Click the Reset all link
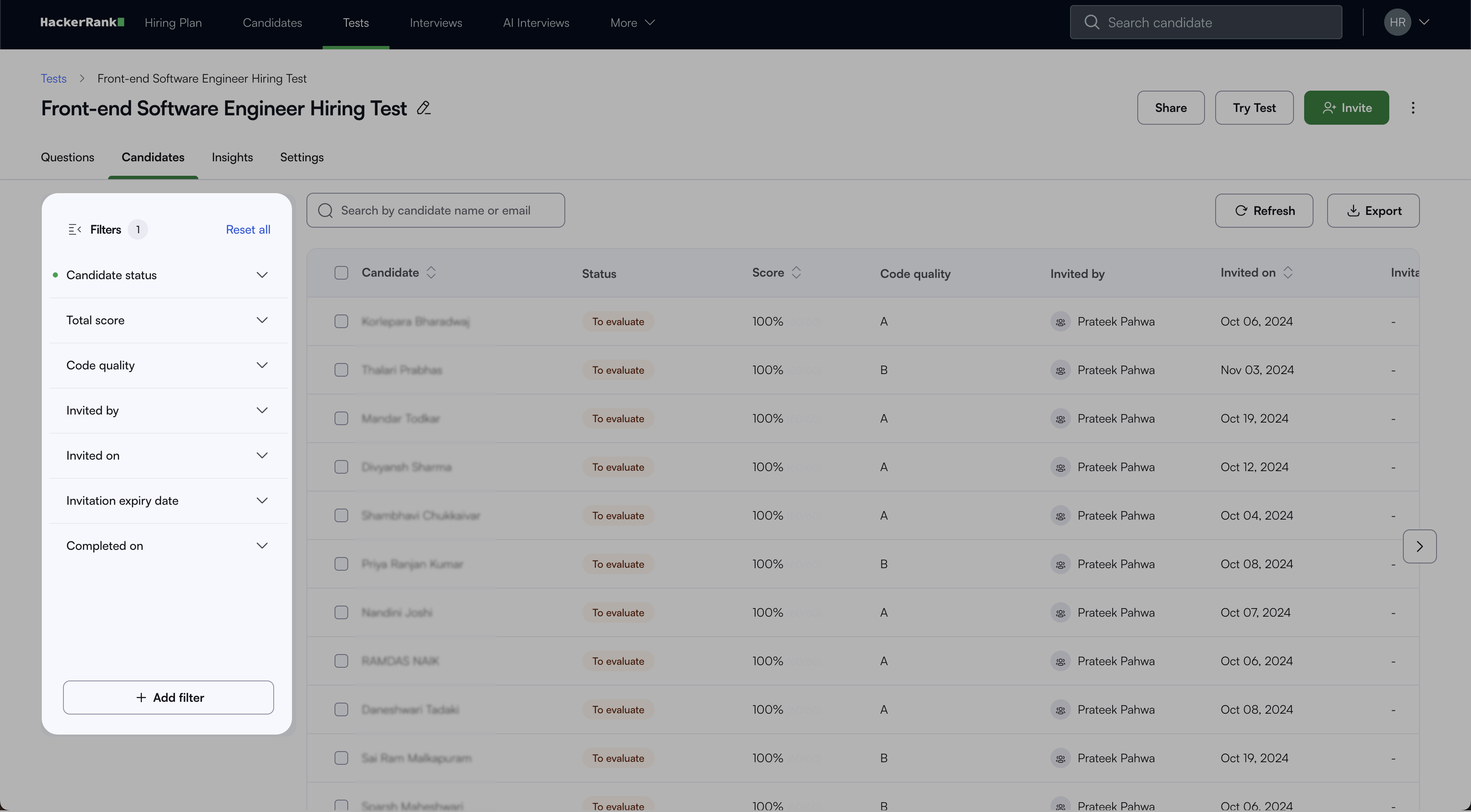1471x812 pixels. click(248, 229)
